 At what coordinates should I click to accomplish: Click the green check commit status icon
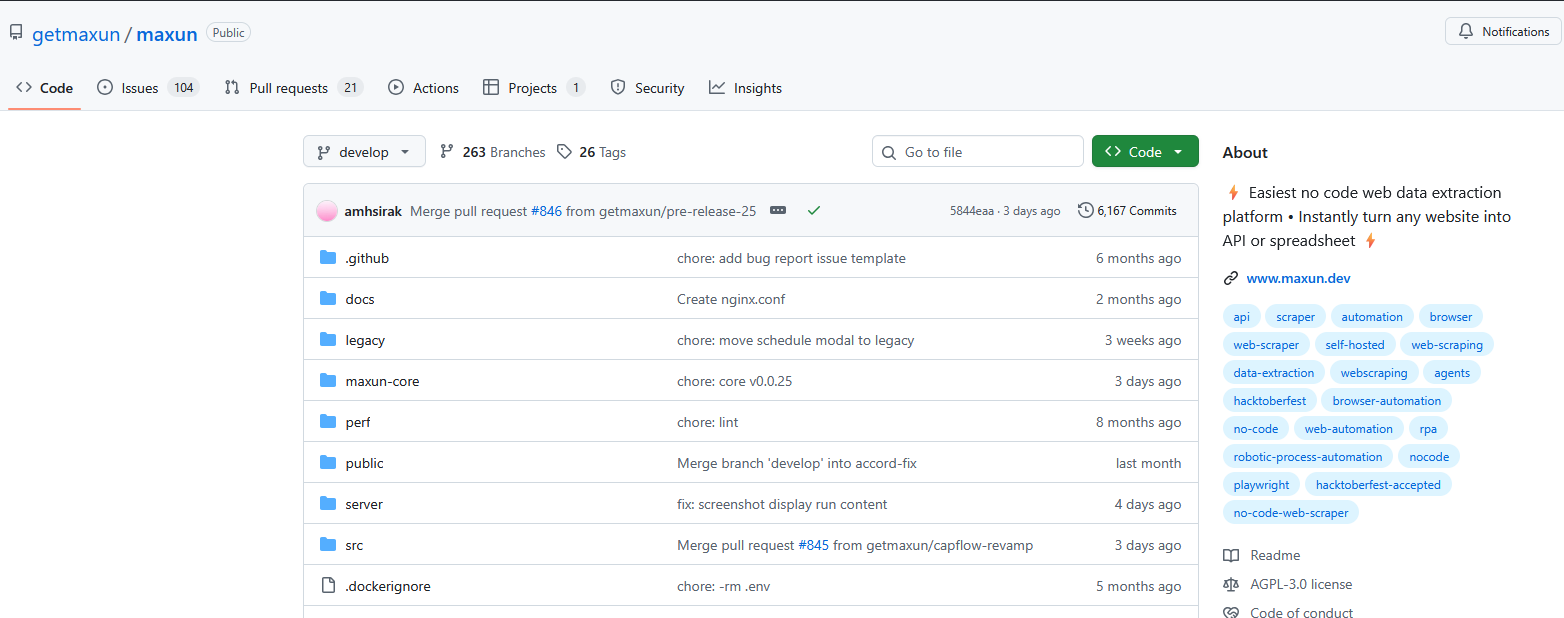coord(814,211)
